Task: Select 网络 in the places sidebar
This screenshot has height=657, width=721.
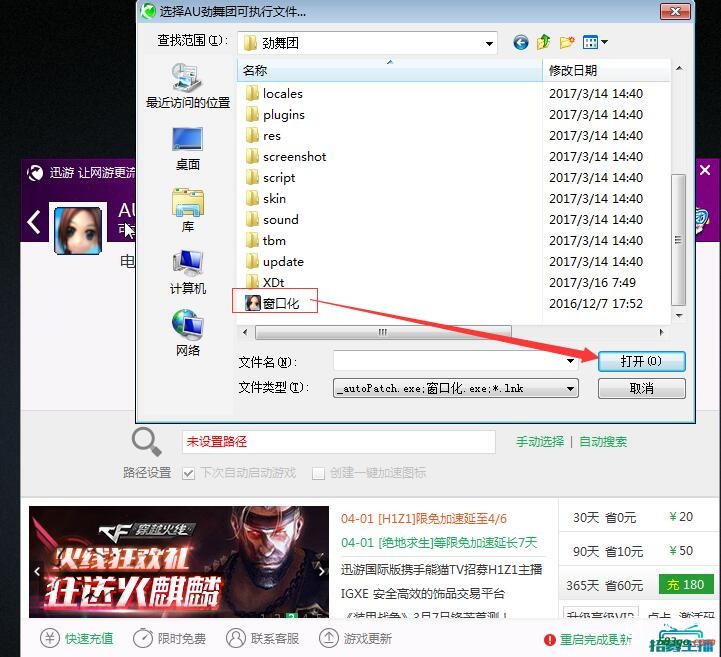Action: [188, 334]
